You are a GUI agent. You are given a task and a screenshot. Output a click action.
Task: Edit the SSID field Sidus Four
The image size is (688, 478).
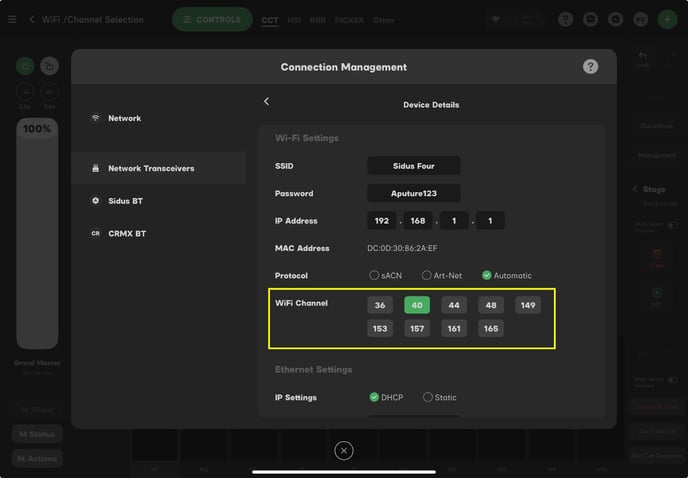(414, 166)
